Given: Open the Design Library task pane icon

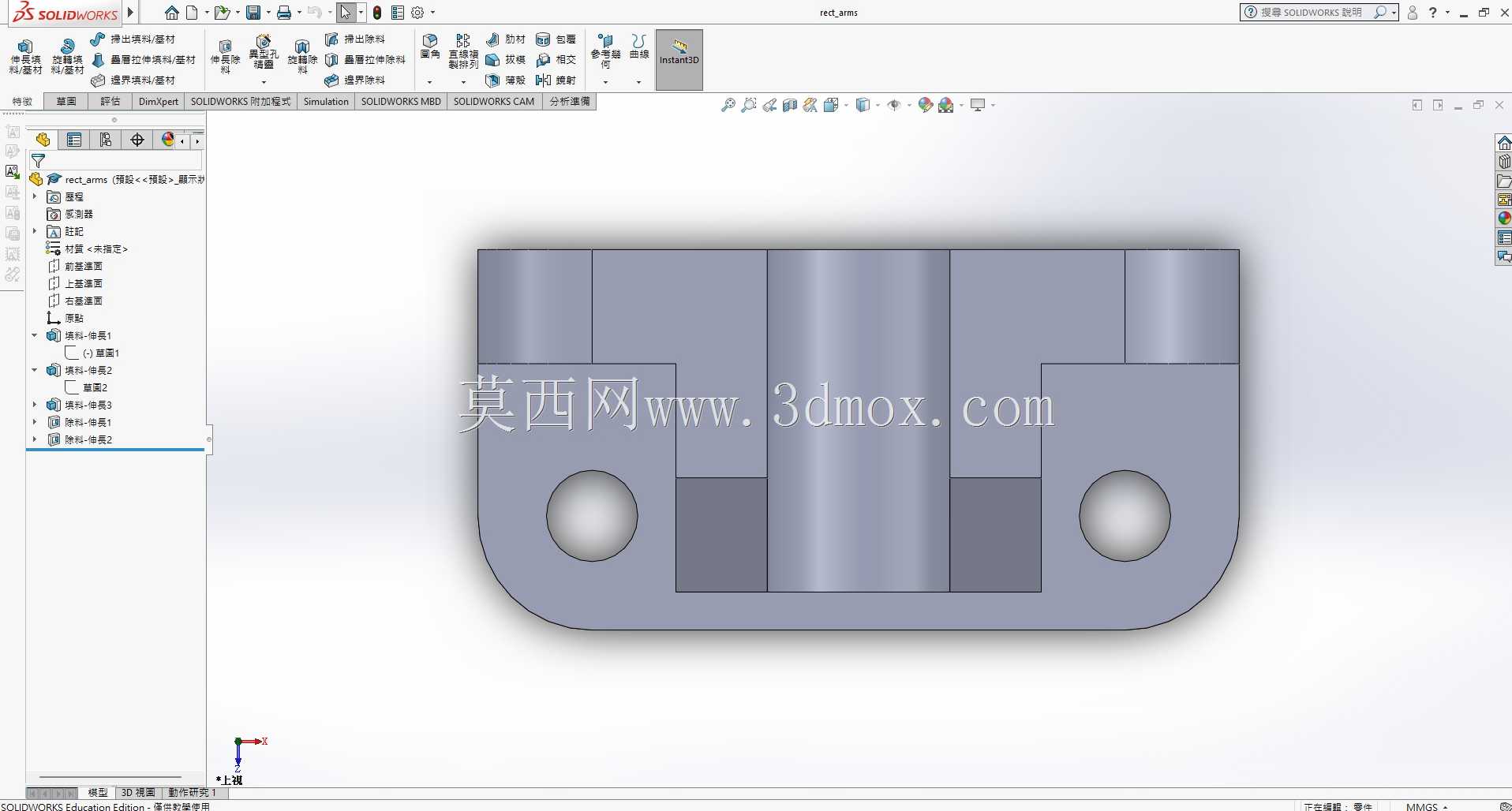Looking at the screenshot, I should click(1504, 162).
